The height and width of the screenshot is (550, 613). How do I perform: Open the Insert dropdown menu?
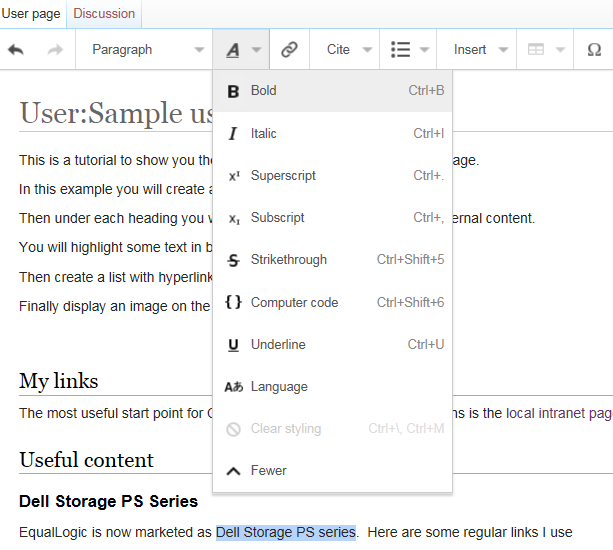pyautogui.click(x=480, y=49)
